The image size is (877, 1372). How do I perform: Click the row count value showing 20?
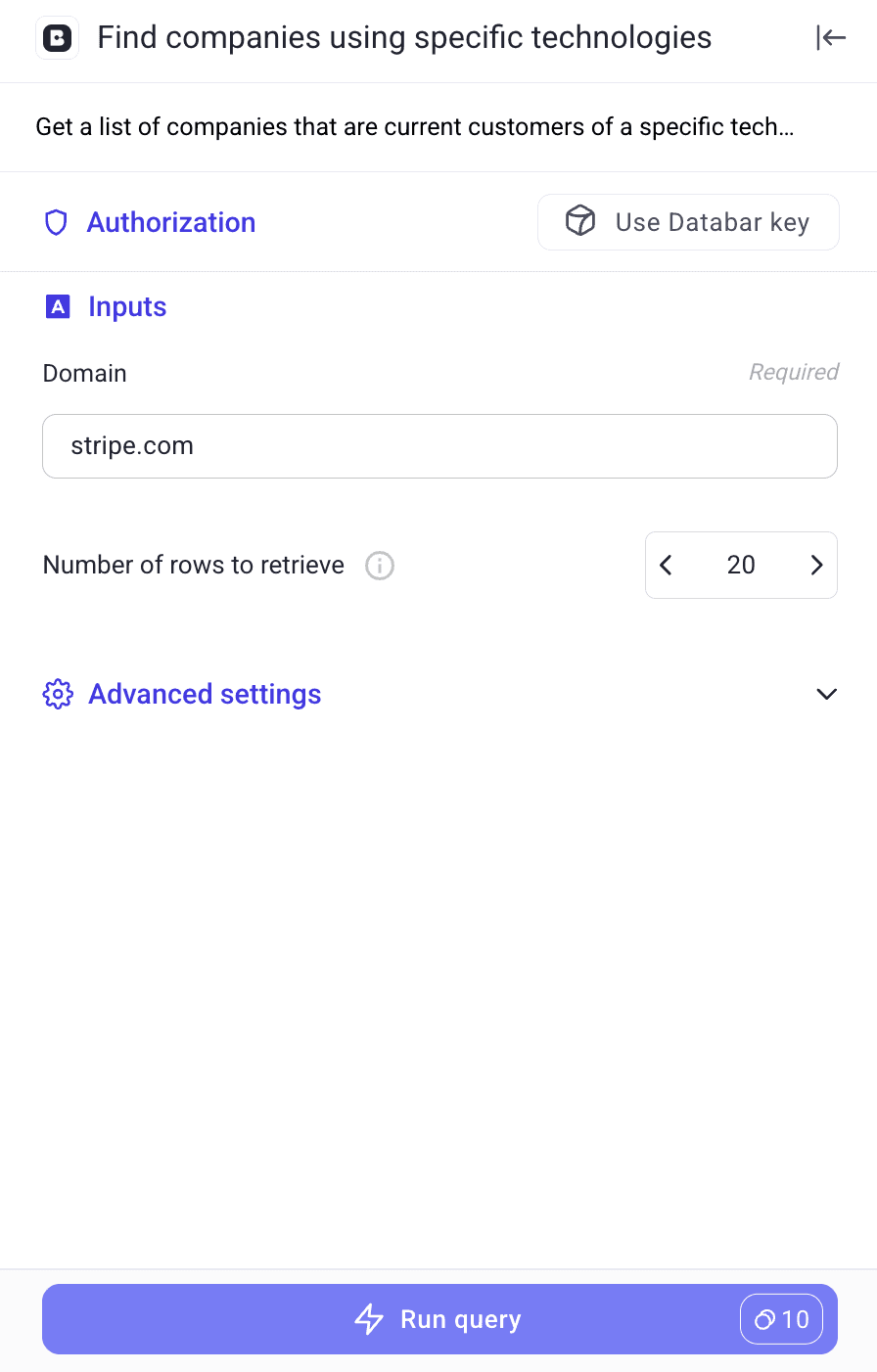[741, 565]
